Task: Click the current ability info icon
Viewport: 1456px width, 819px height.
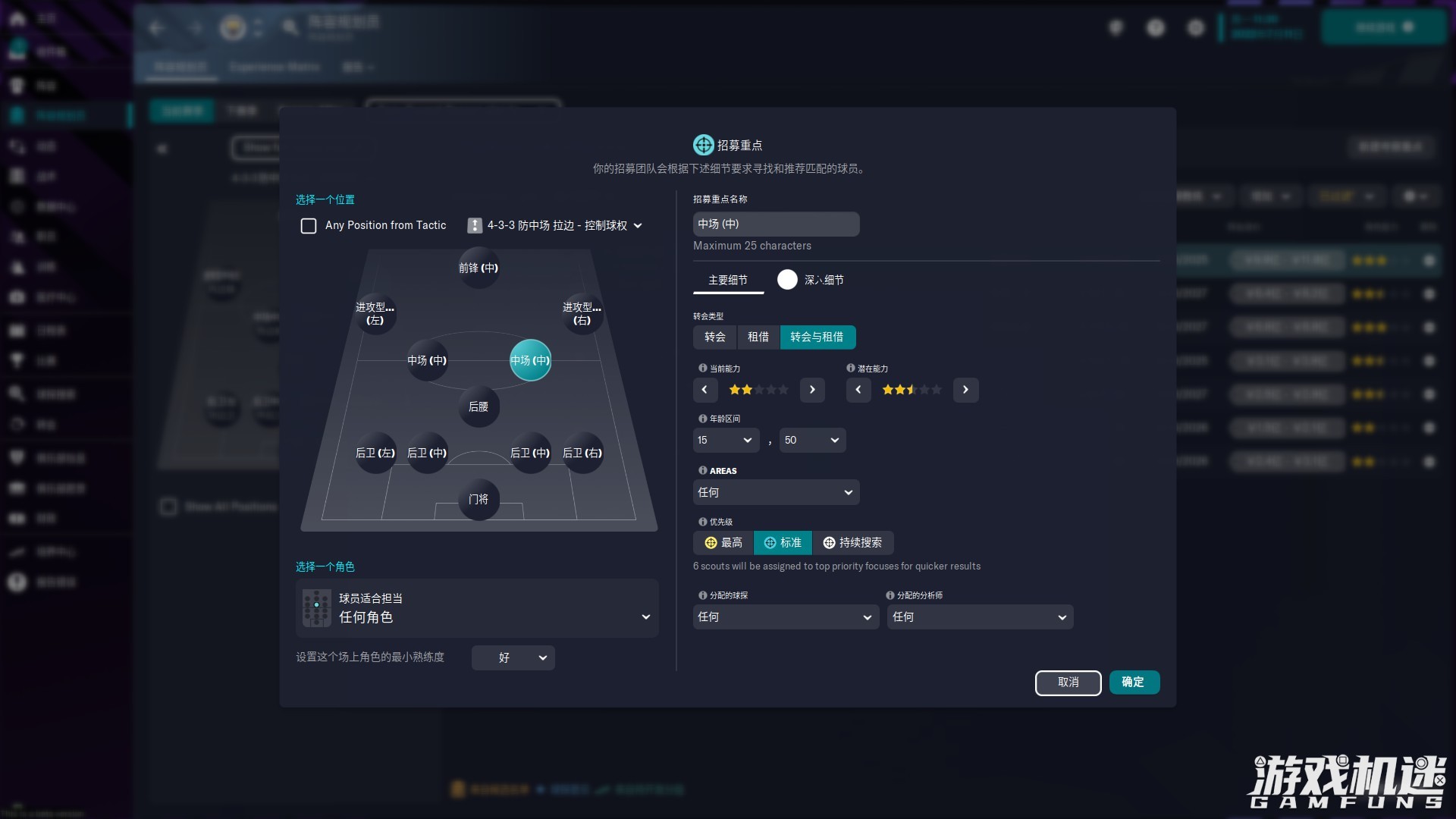Action: (x=702, y=369)
